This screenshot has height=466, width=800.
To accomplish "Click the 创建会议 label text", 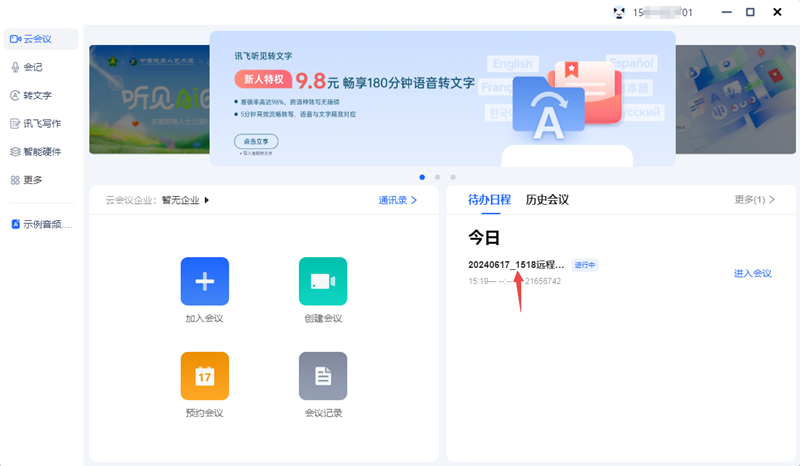I will [323, 318].
